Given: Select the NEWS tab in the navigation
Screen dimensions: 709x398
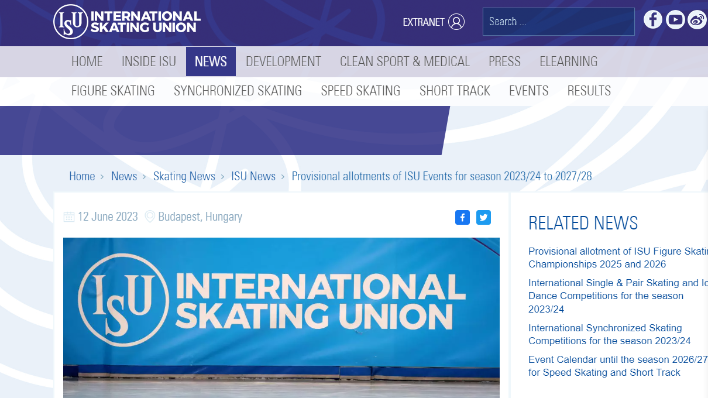Looking at the screenshot, I should [x=211, y=62].
